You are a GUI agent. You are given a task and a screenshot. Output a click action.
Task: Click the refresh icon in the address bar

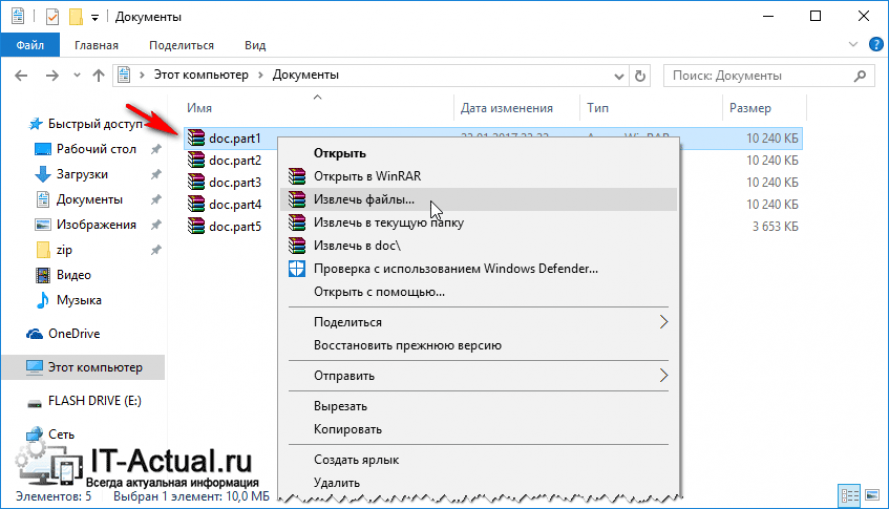tap(640, 75)
